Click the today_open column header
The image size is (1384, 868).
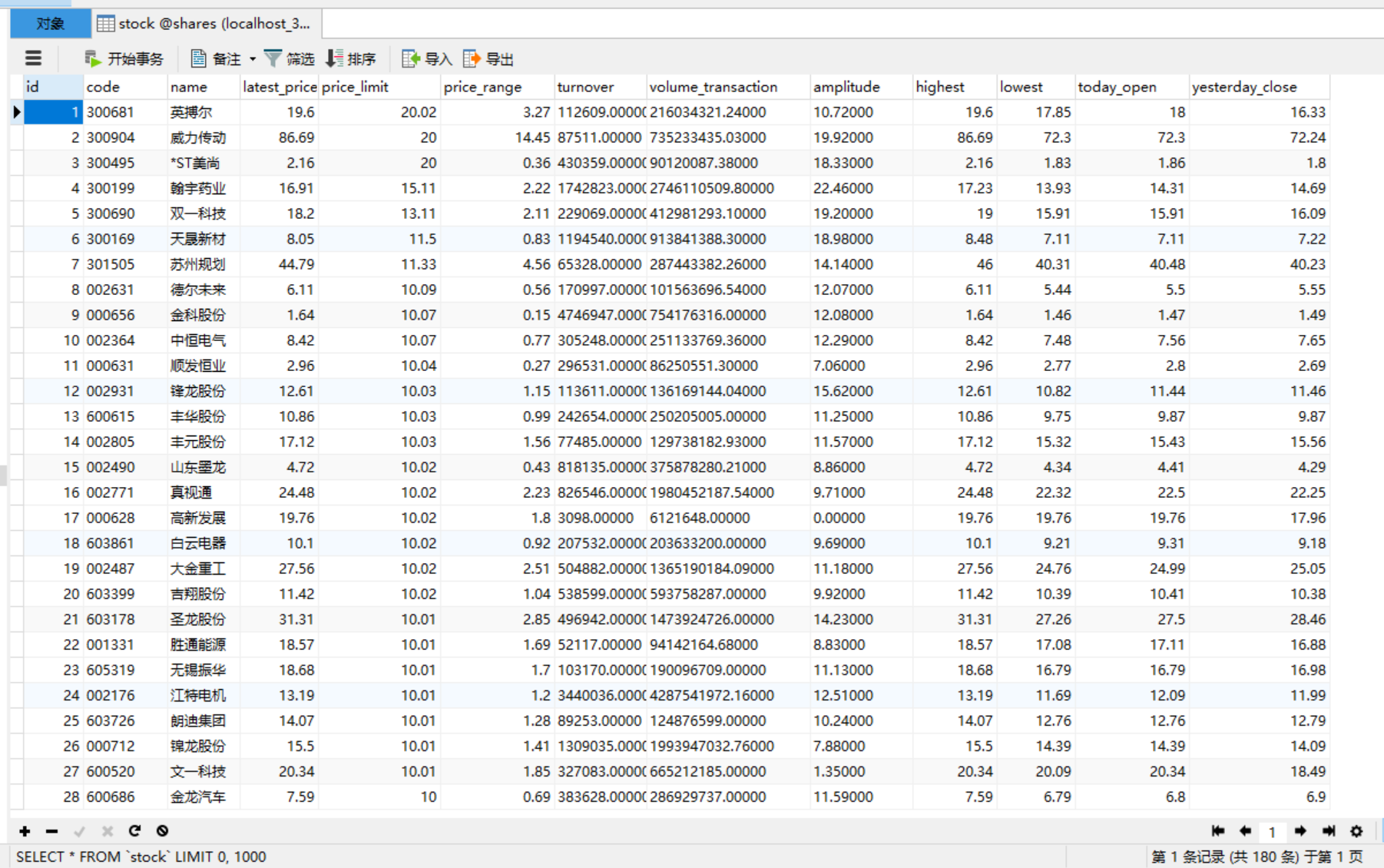[1131, 87]
